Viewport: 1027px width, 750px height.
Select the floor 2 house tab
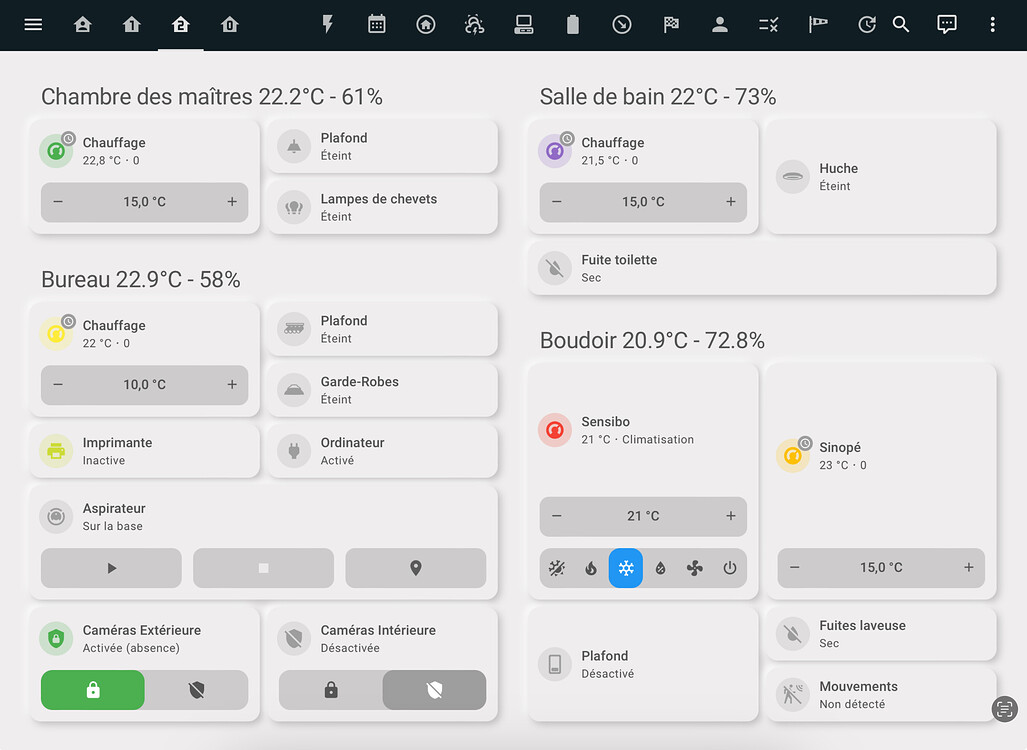click(181, 25)
